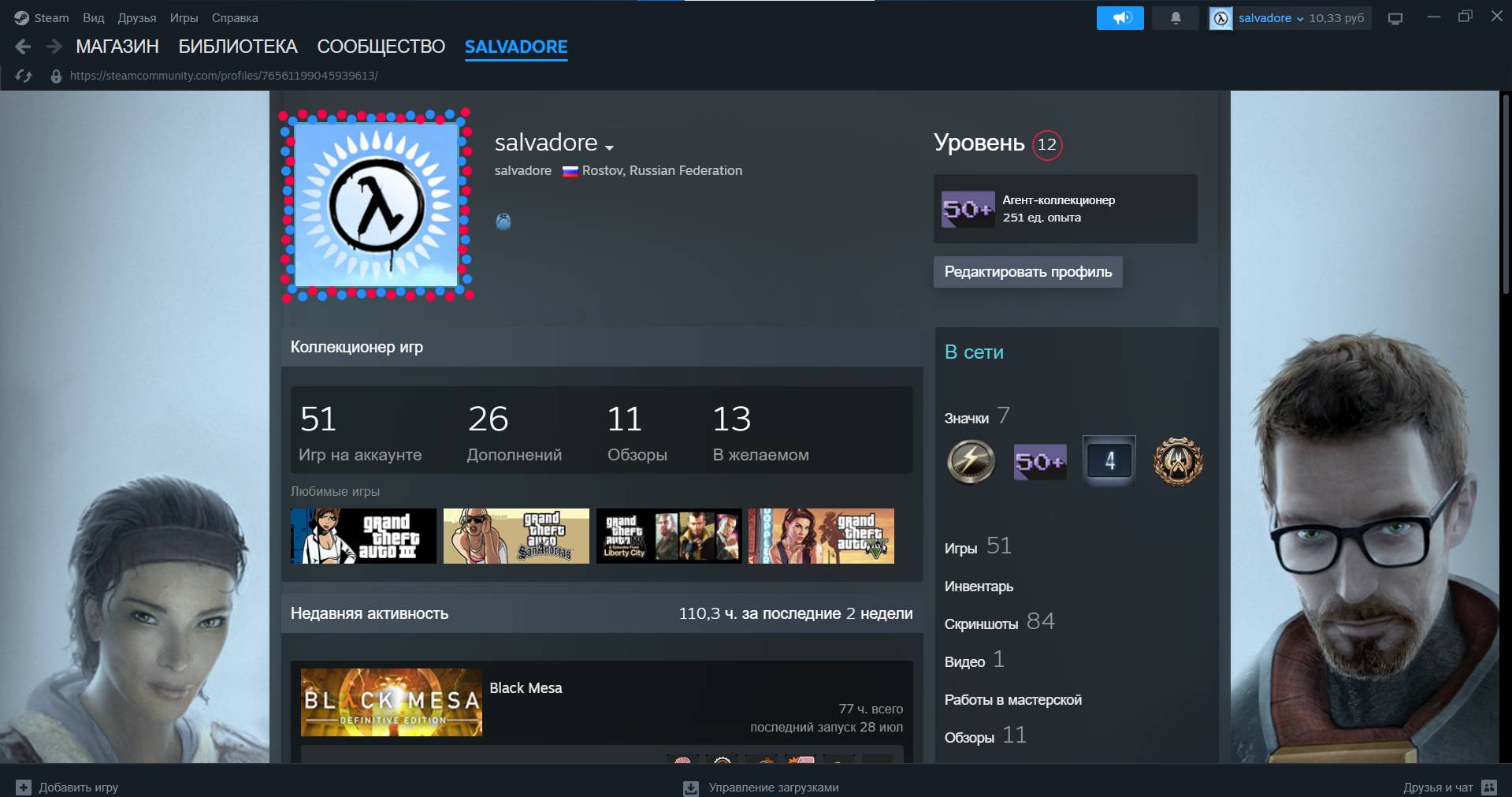Image resolution: width=1512 pixels, height=797 pixels.
Task: Click the padlock icon in the address bar
Action: tap(56, 76)
